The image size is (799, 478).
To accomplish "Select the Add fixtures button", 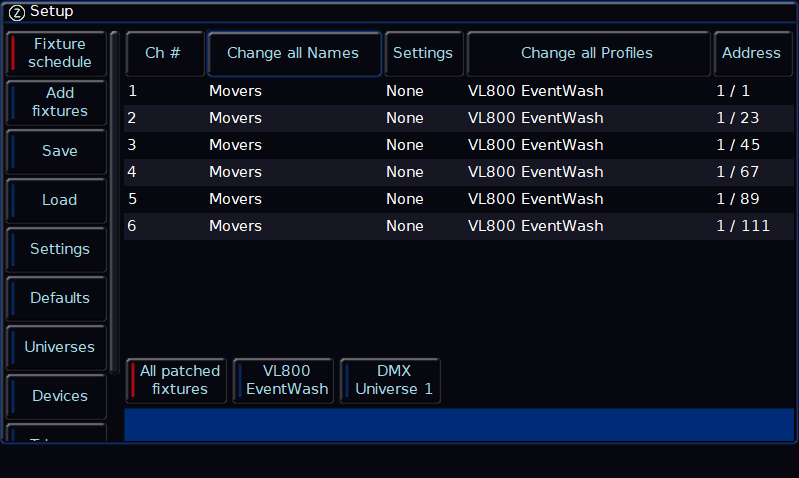I will coord(57,102).
